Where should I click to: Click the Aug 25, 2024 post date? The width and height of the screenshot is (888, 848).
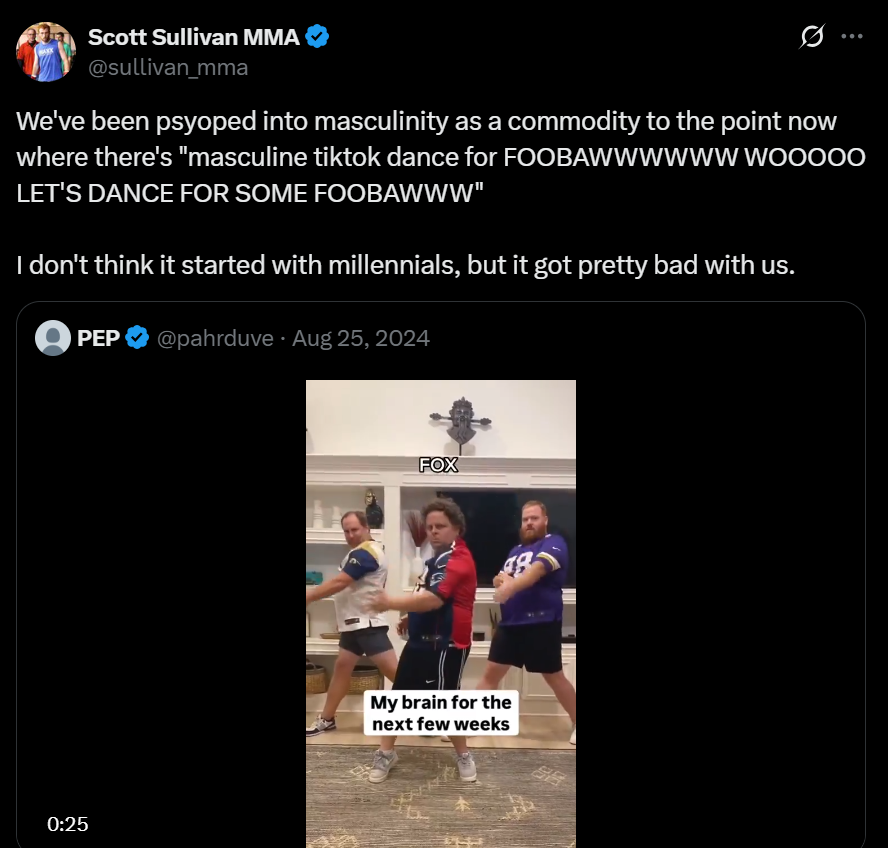[360, 338]
